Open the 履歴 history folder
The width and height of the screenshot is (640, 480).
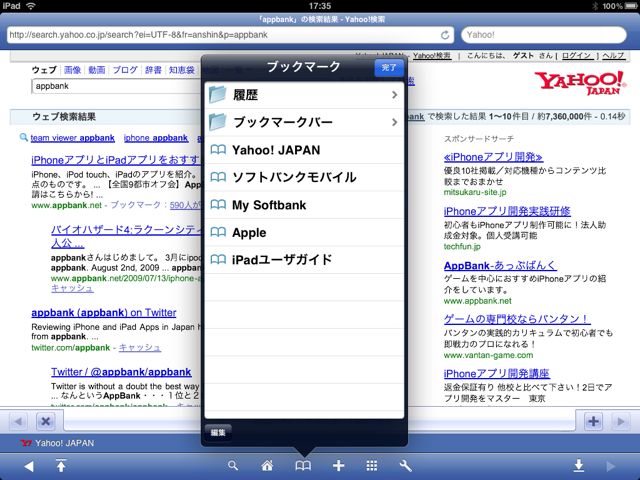coord(304,95)
